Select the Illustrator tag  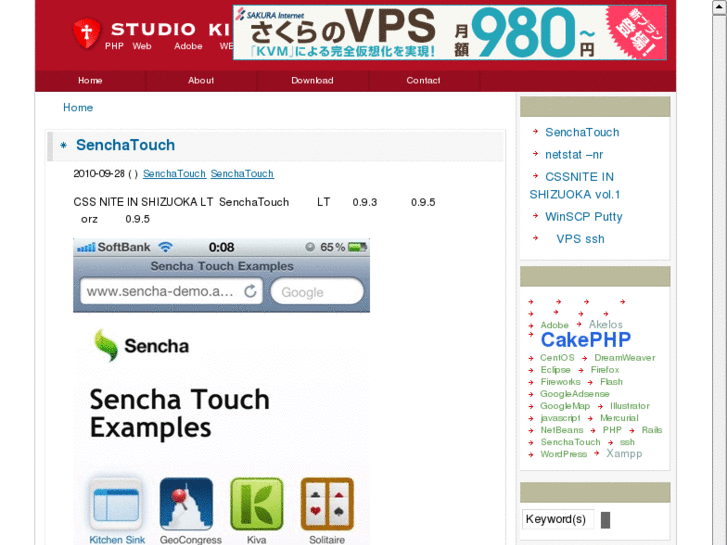(x=630, y=406)
